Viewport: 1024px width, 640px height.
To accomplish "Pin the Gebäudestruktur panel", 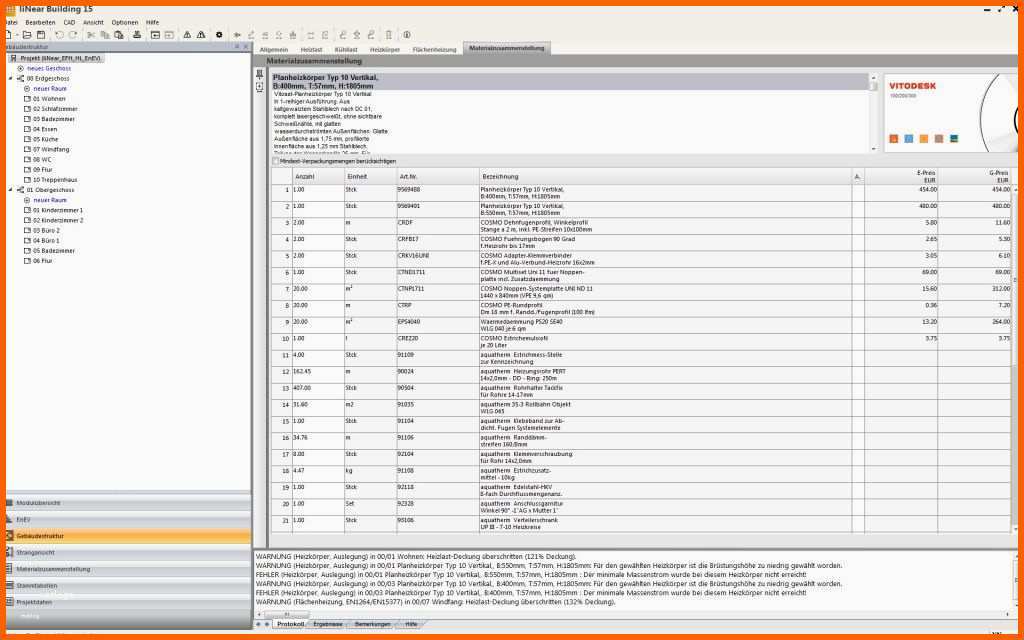I will pyautogui.click(x=237, y=47).
